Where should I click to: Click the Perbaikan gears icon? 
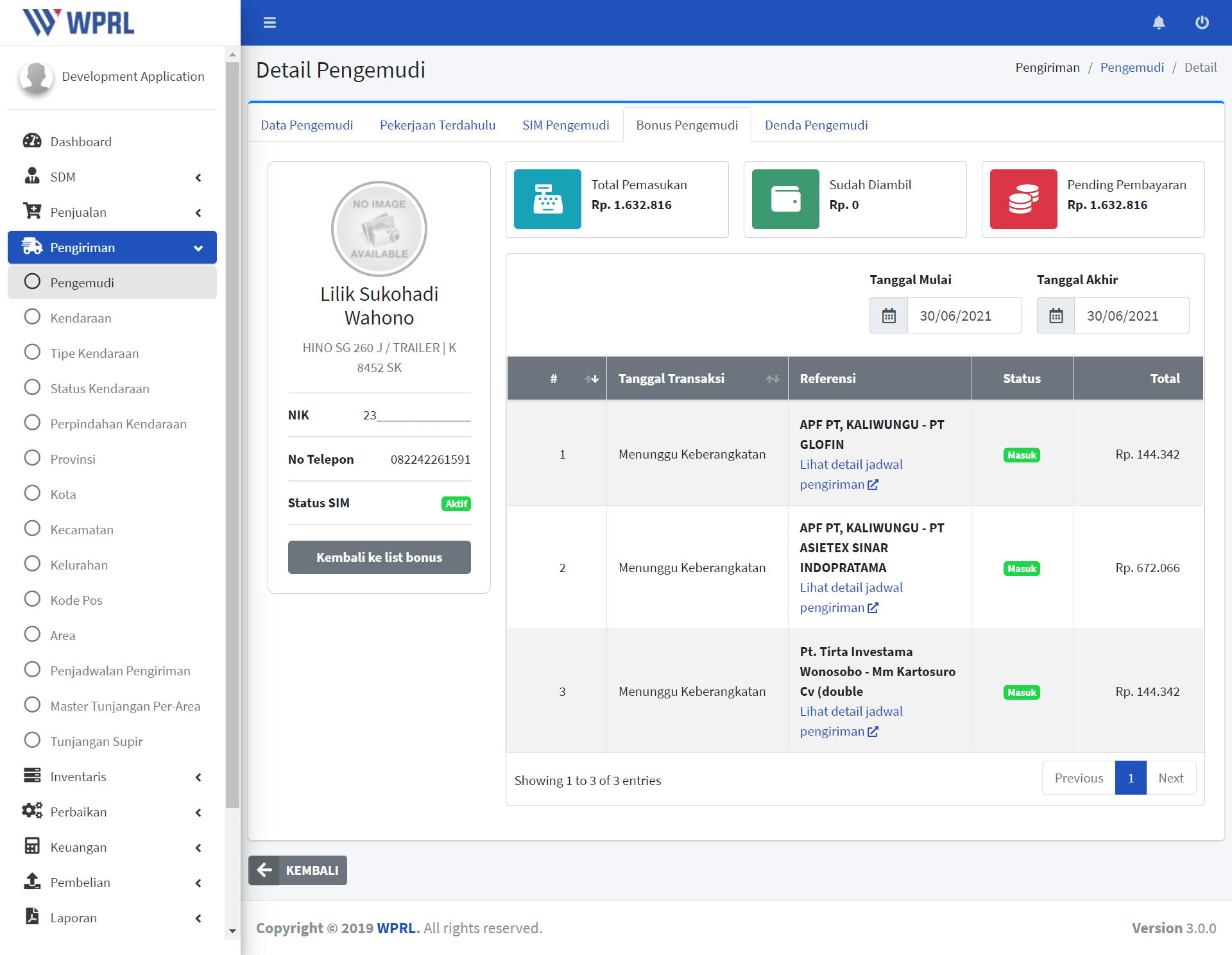click(32, 811)
